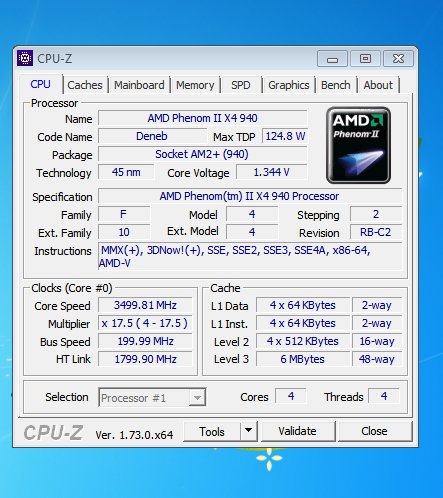Maximize the CPU-Z window

(x=365, y=59)
